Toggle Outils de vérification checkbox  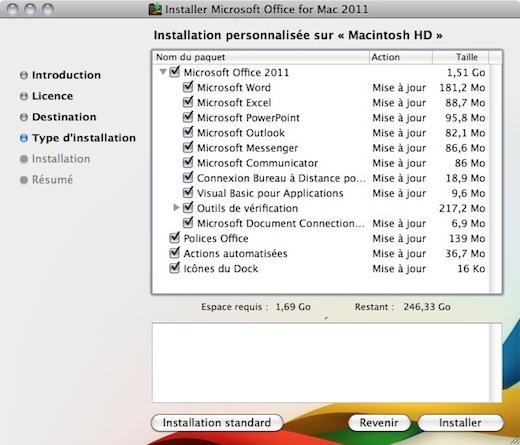(x=188, y=208)
